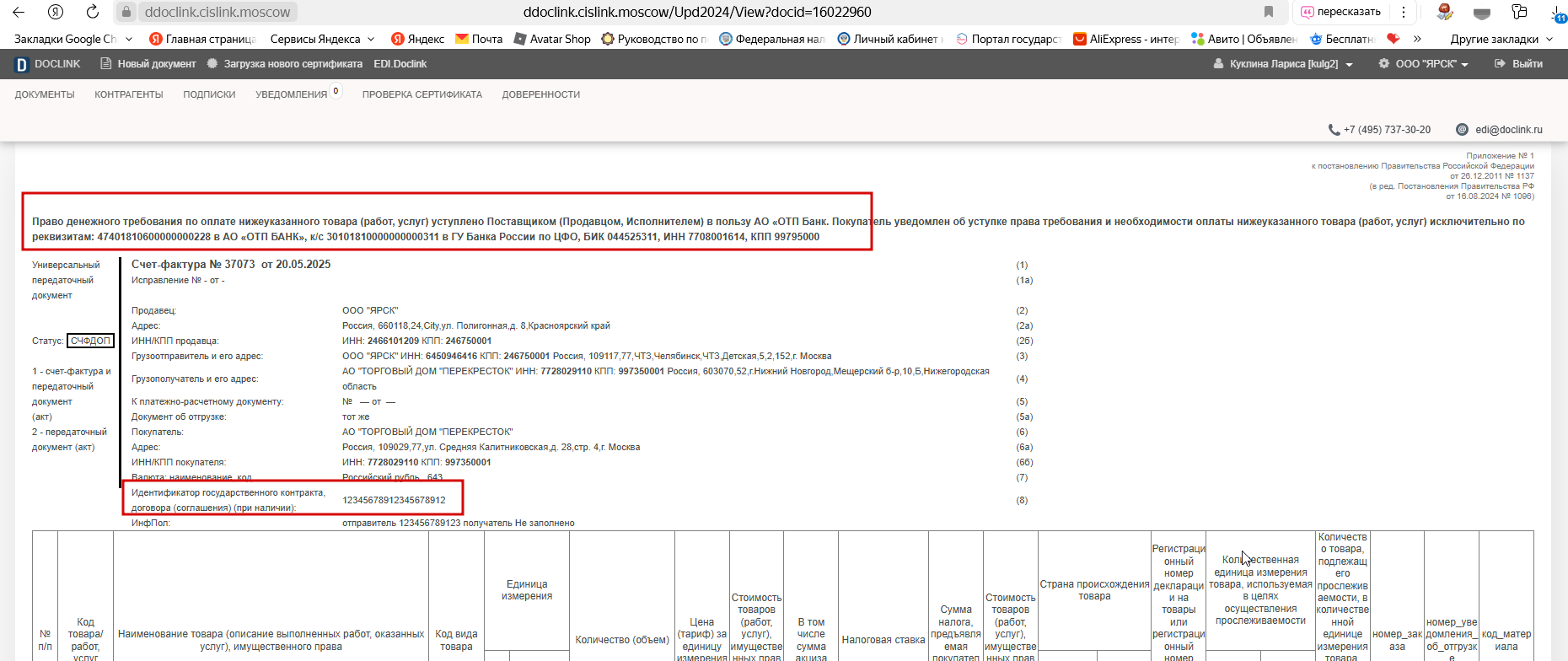This screenshot has width=1568, height=661.
Task: Click the 'Страна происхождения товара' column header
Action: point(1094,590)
